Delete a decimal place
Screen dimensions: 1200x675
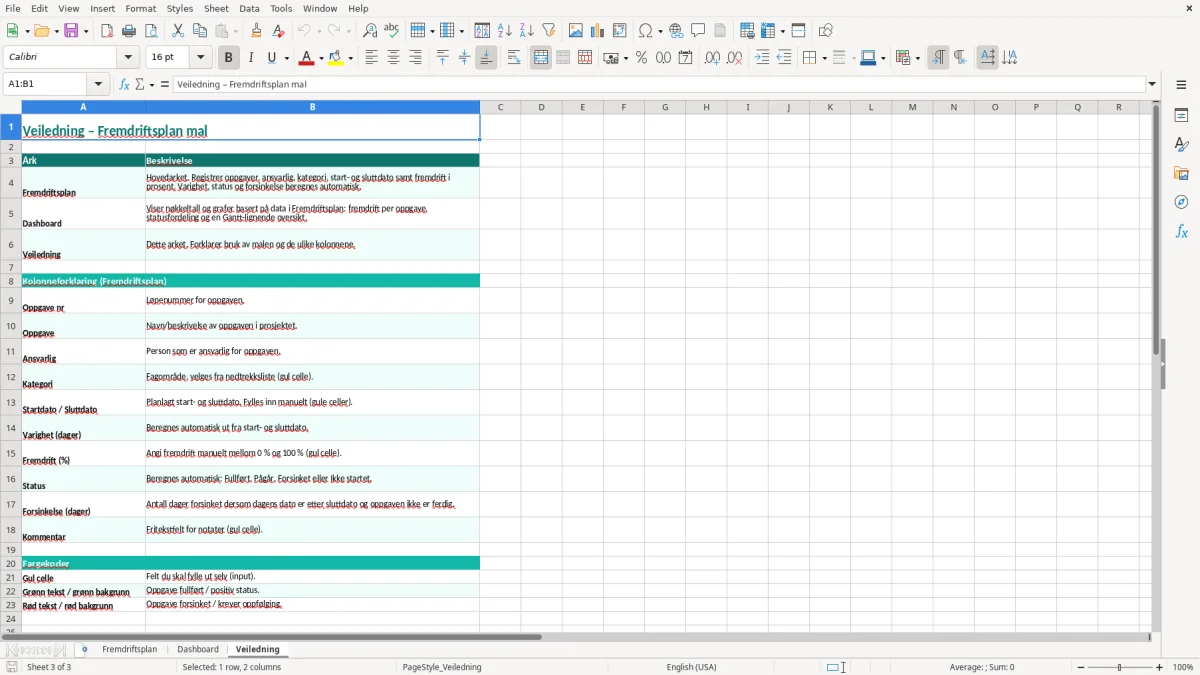point(735,58)
